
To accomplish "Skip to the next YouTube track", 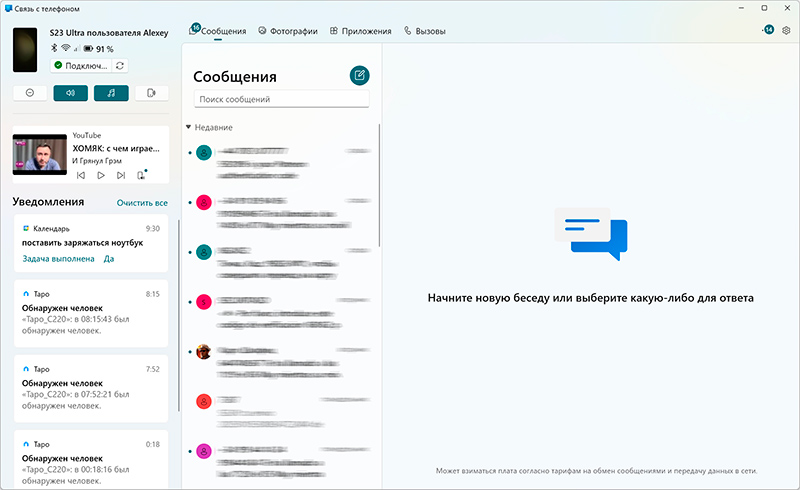I will tap(120, 175).
